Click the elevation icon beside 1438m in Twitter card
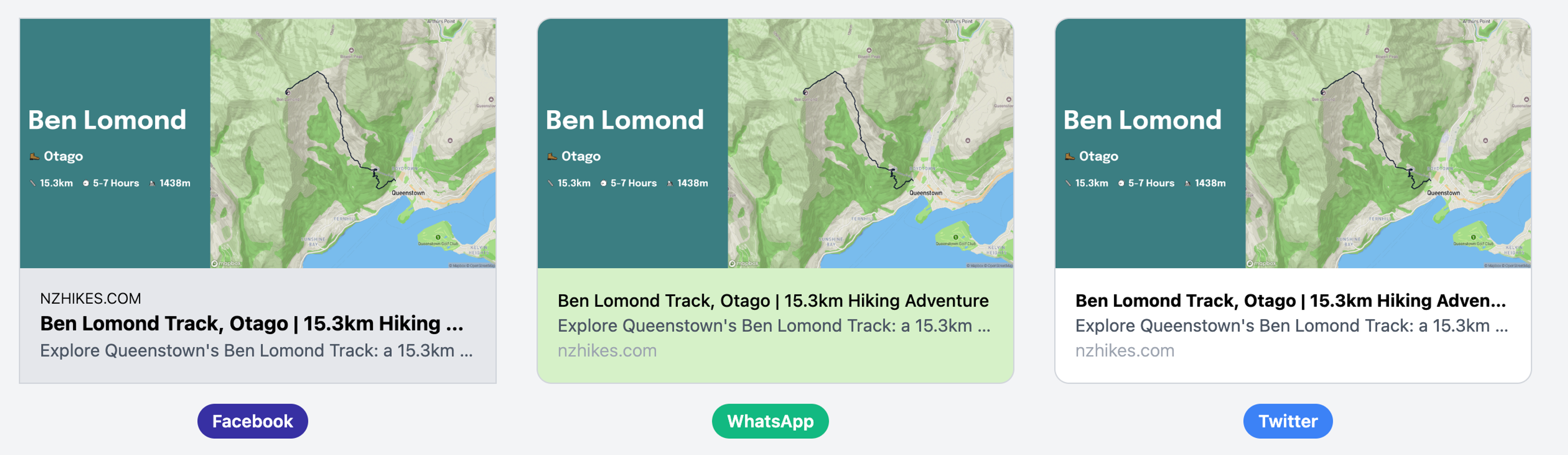The image size is (1568, 455). point(1187,183)
